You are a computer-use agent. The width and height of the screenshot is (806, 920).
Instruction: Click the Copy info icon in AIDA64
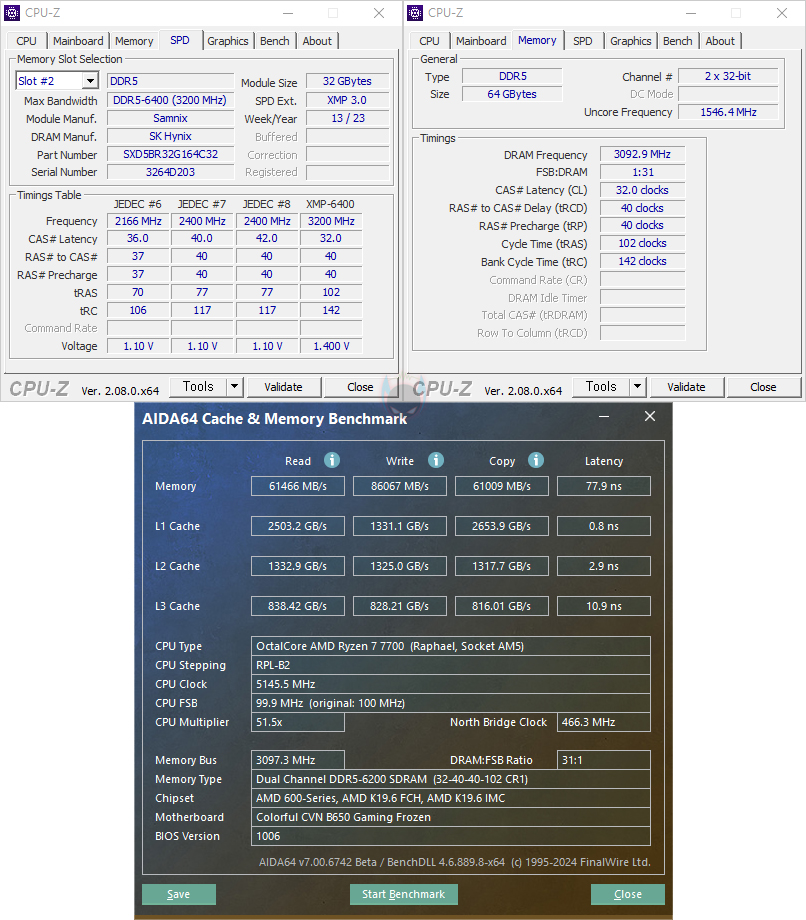[536, 460]
